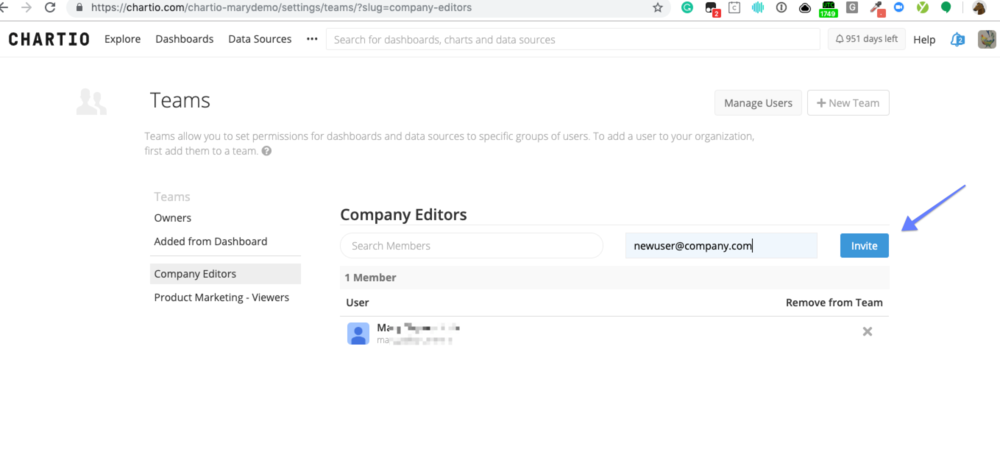Click the member's blue avatar icon
Screen dimensions: 1000x469
[x=358, y=333]
